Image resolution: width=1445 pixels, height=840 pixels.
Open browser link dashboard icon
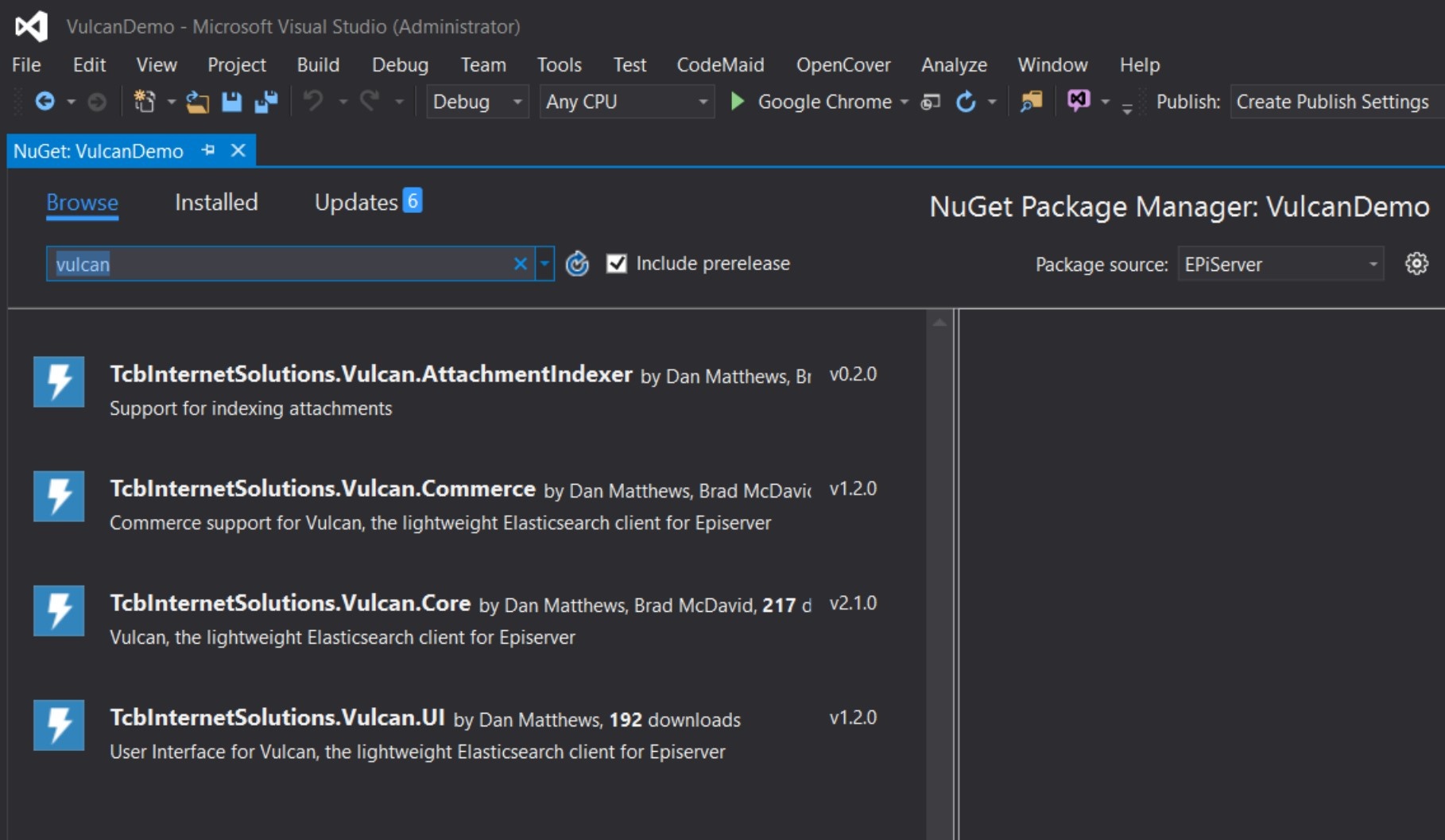coord(930,102)
